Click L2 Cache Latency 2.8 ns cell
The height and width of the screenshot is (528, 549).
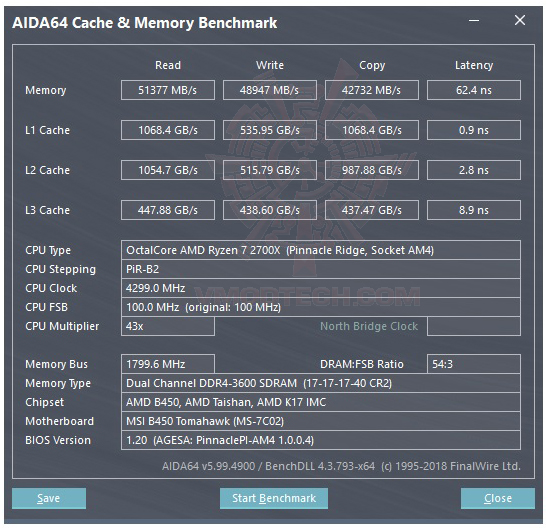[473, 170]
